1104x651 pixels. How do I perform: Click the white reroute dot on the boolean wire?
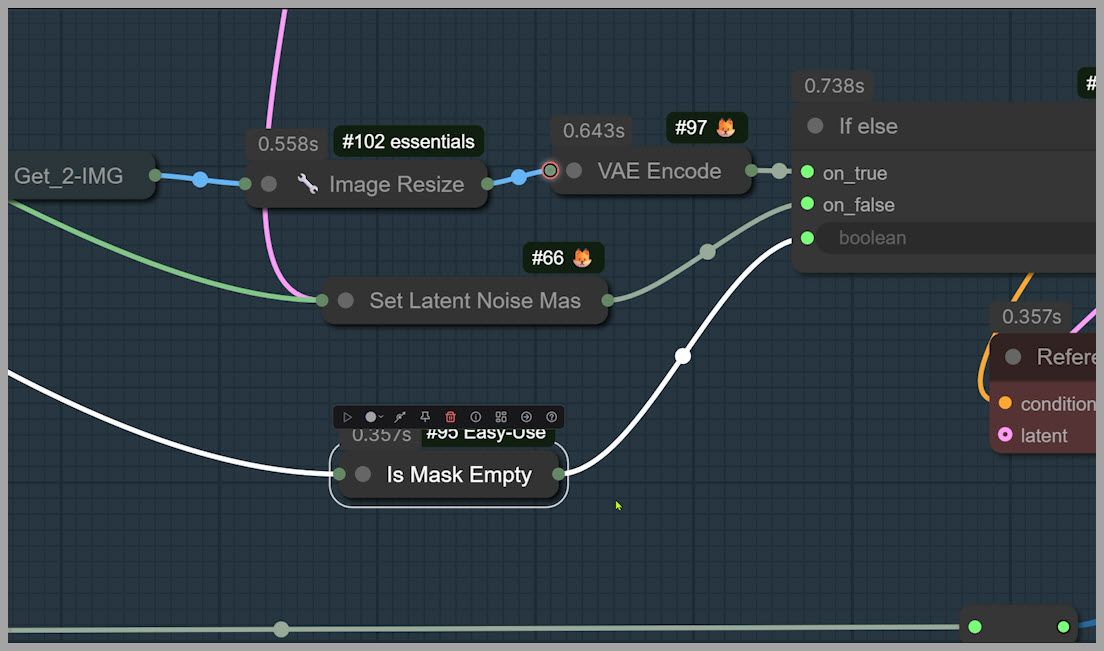[x=683, y=356]
